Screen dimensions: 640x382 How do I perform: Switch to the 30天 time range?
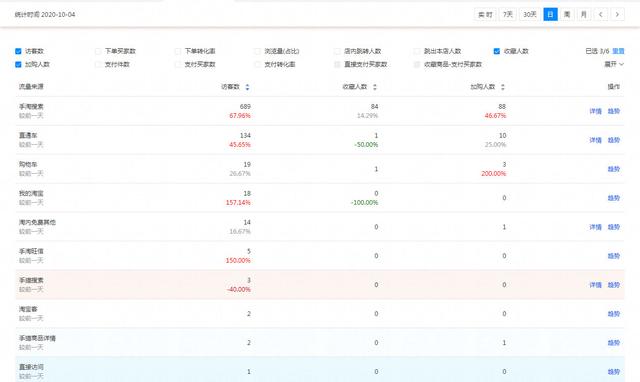click(x=530, y=15)
